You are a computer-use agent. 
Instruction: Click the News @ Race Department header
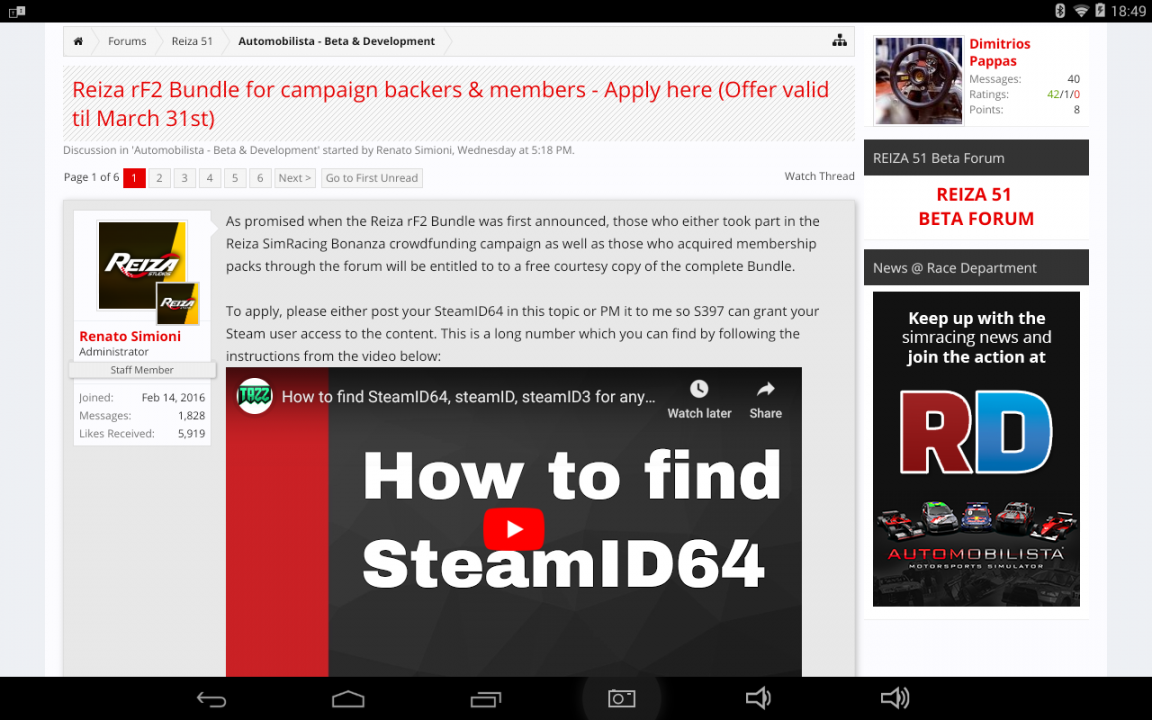coord(976,267)
